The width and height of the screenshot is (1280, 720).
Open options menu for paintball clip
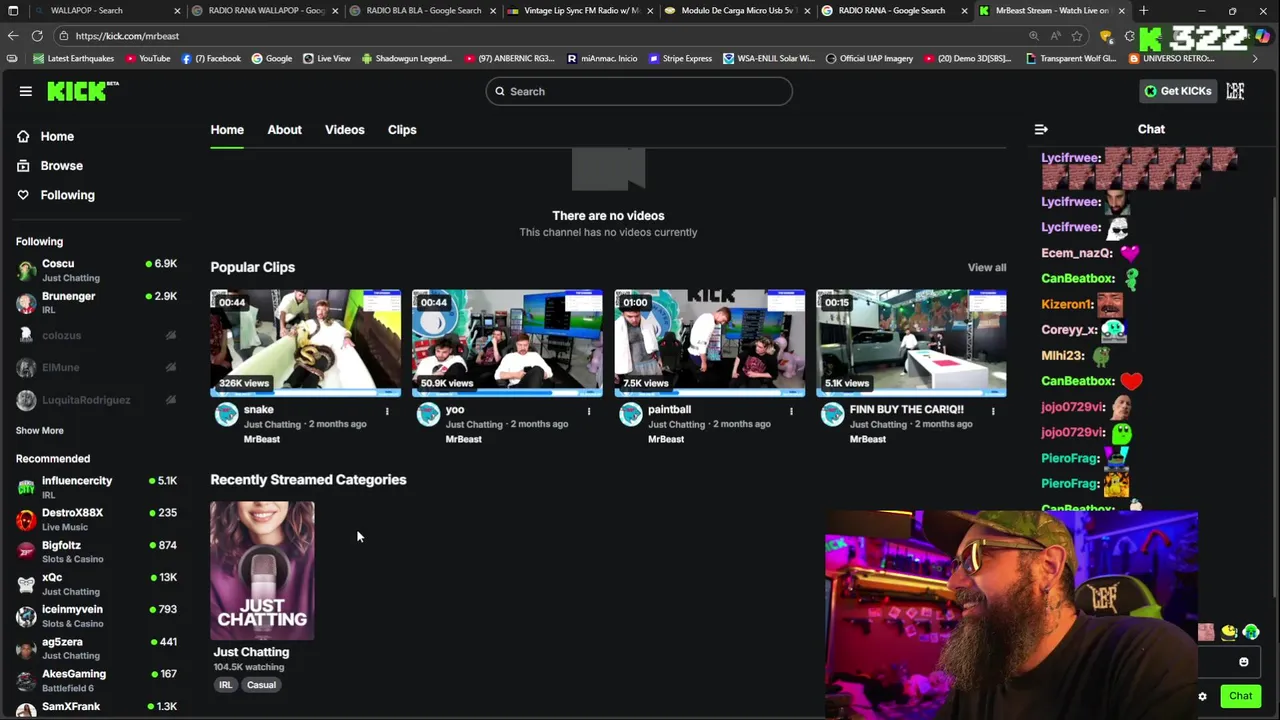coord(791,411)
